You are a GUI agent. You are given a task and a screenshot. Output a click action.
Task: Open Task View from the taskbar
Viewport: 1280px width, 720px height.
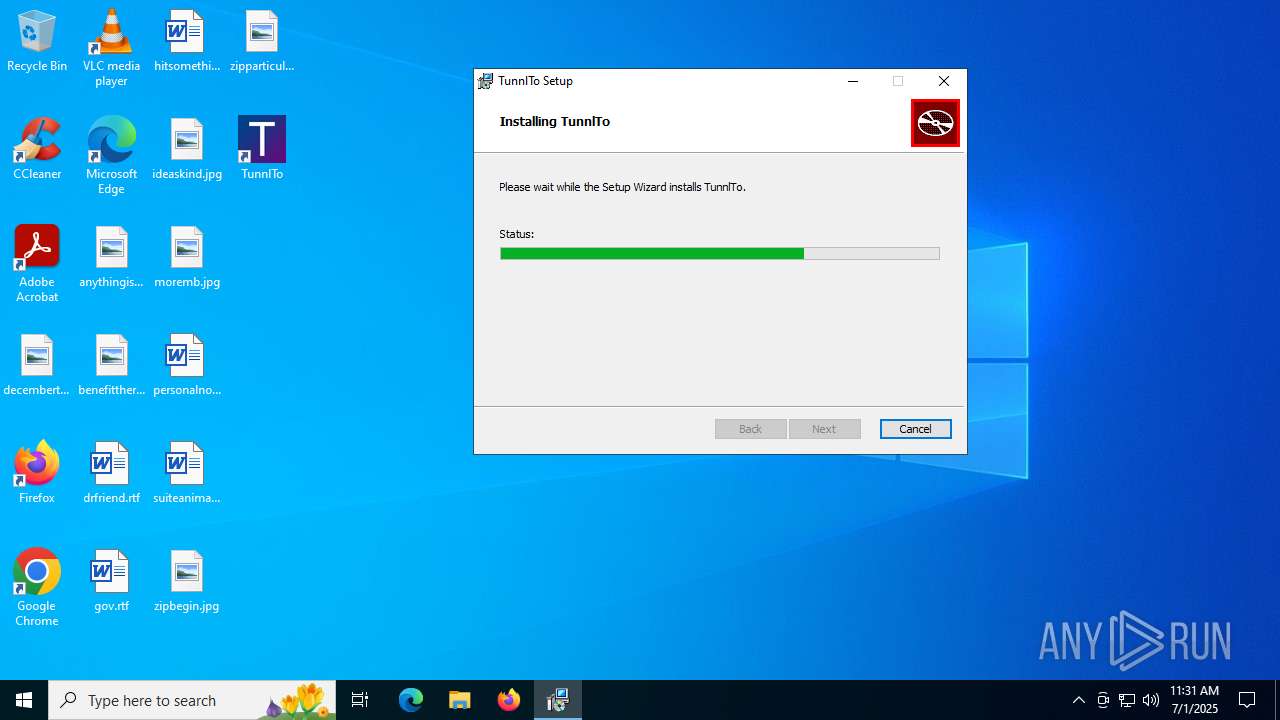point(360,700)
